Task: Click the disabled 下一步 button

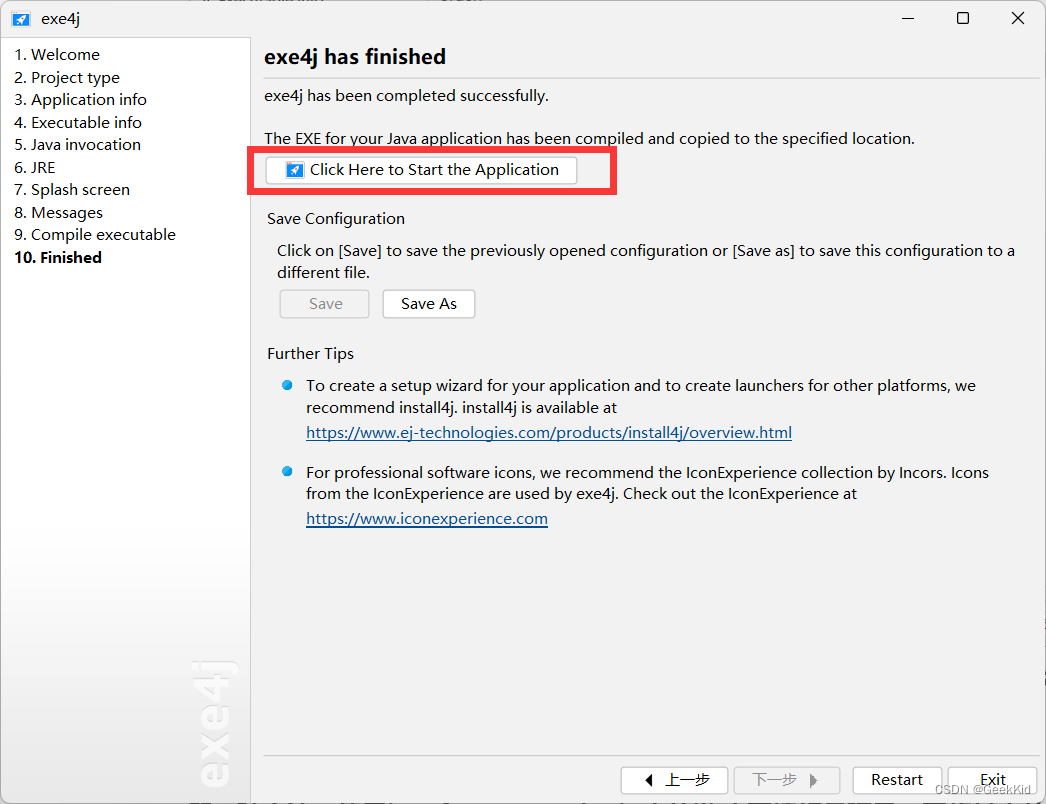Action: tap(786, 779)
